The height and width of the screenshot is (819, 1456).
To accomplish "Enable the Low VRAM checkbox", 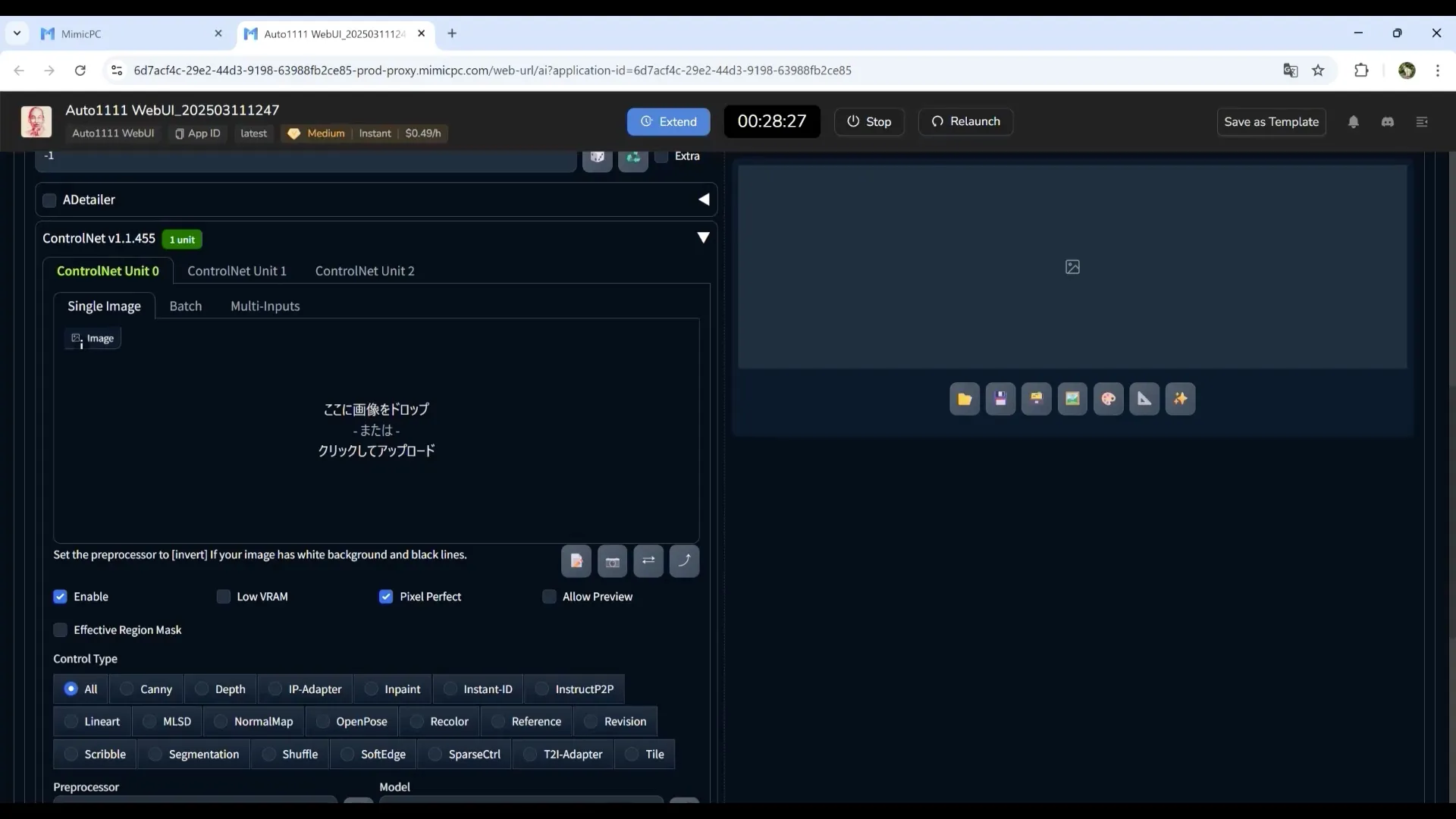I will coord(223,597).
